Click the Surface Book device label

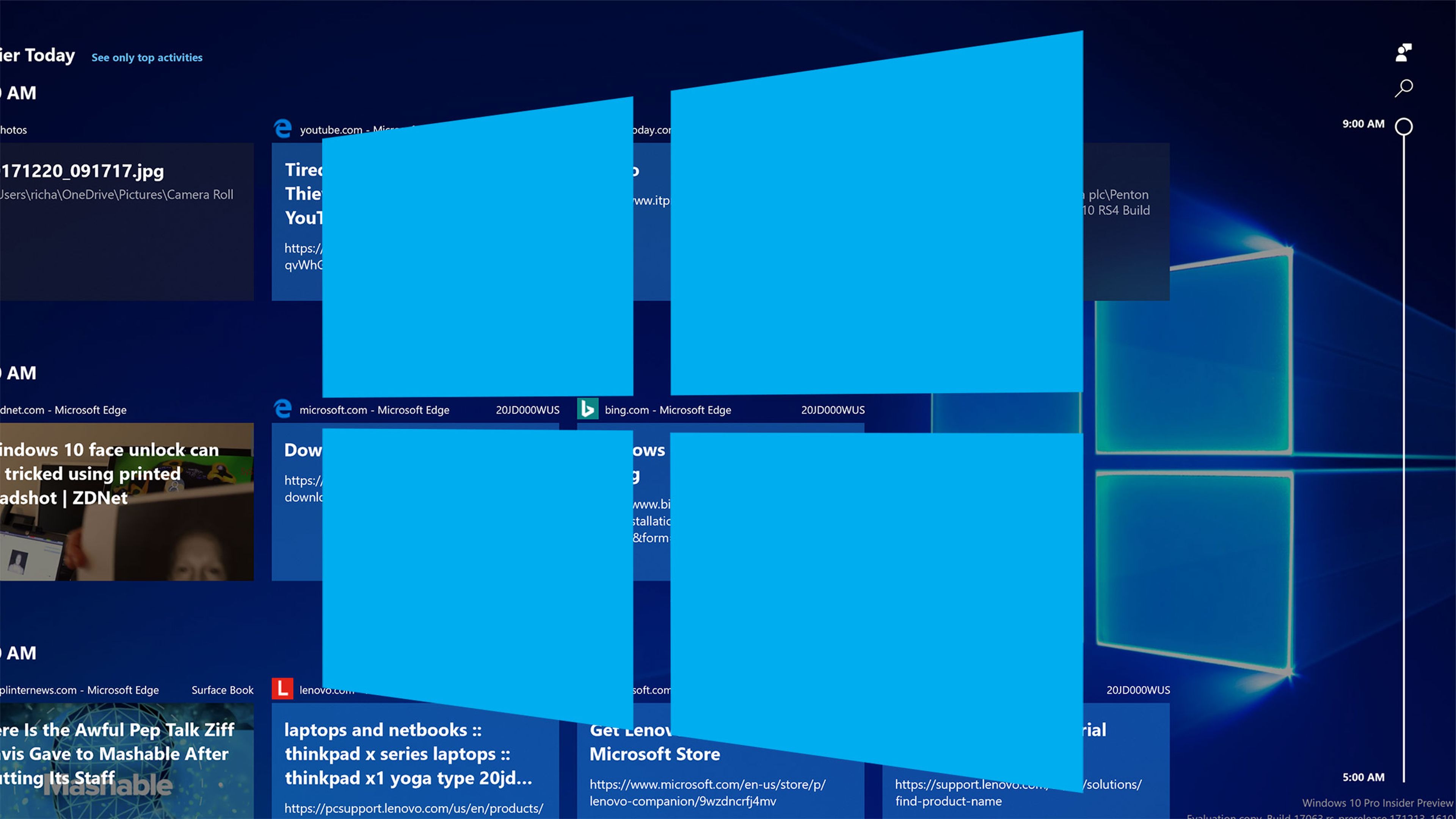click(222, 690)
